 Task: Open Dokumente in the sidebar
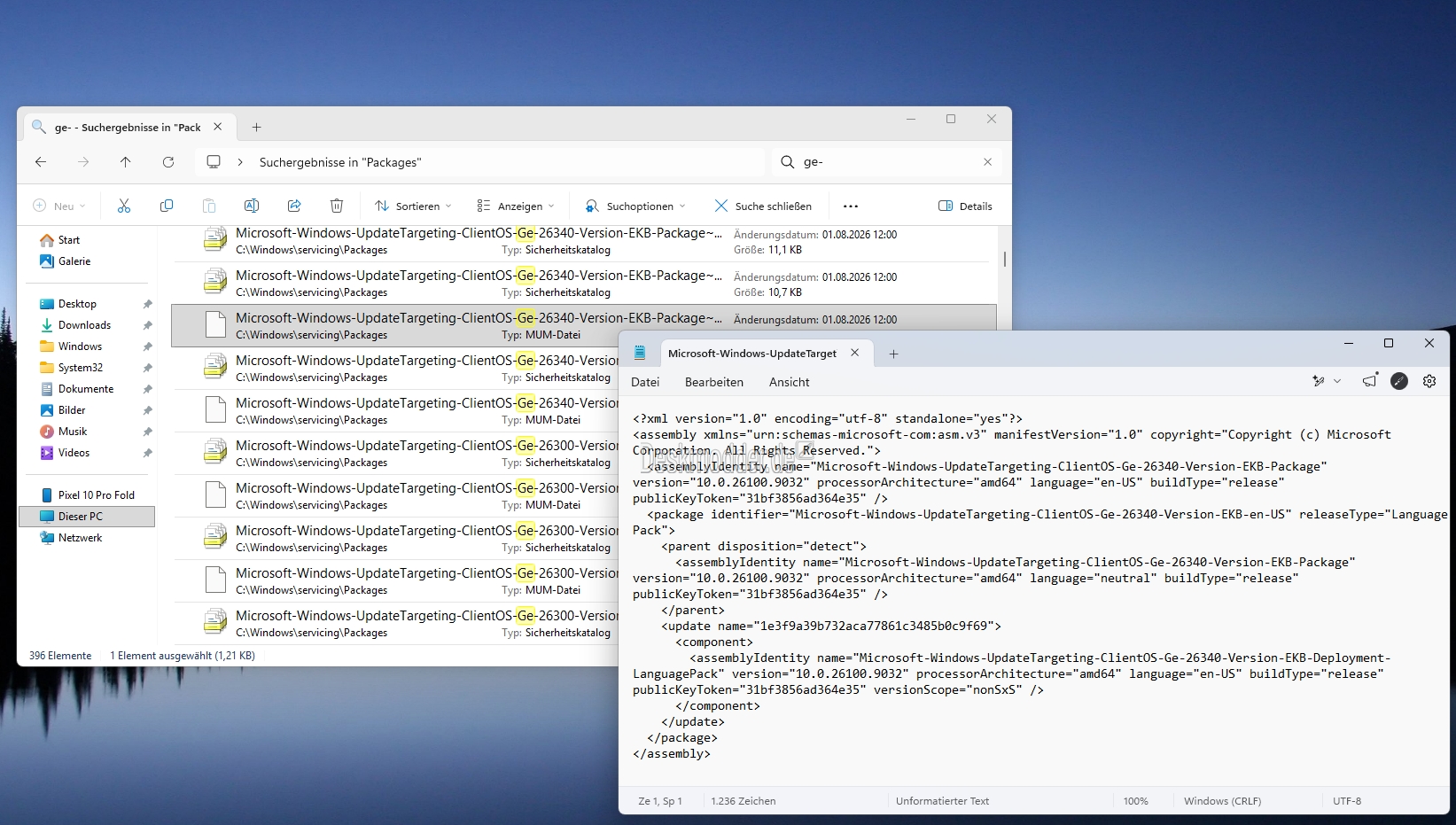(87, 389)
